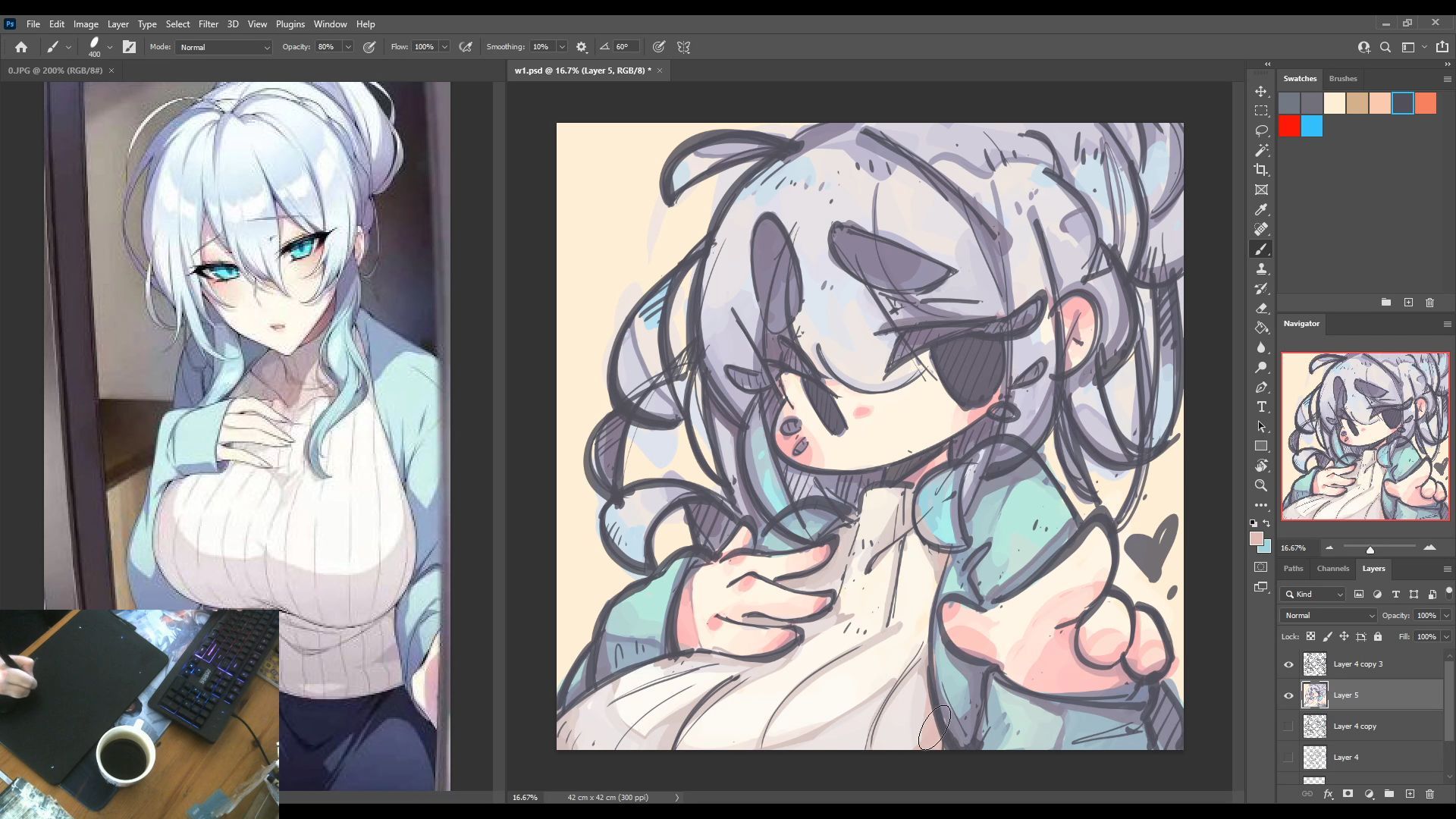Select the Paint Bucket tool
Image resolution: width=1456 pixels, height=819 pixels.
(x=1261, y=328)
